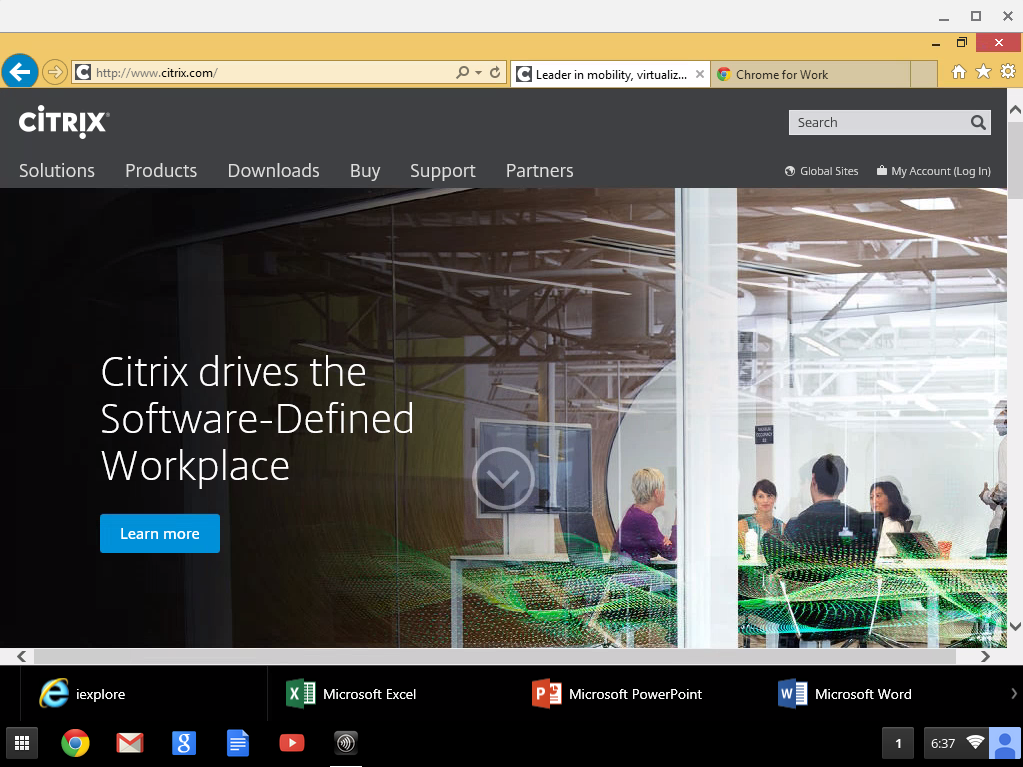Click the IE back arrow button

pos(20,72)
